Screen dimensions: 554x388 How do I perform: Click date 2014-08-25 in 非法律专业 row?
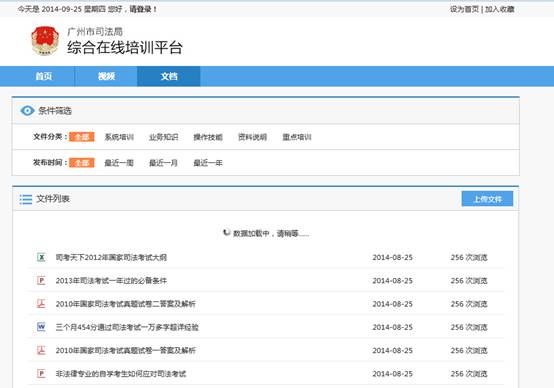coord(393,374)
